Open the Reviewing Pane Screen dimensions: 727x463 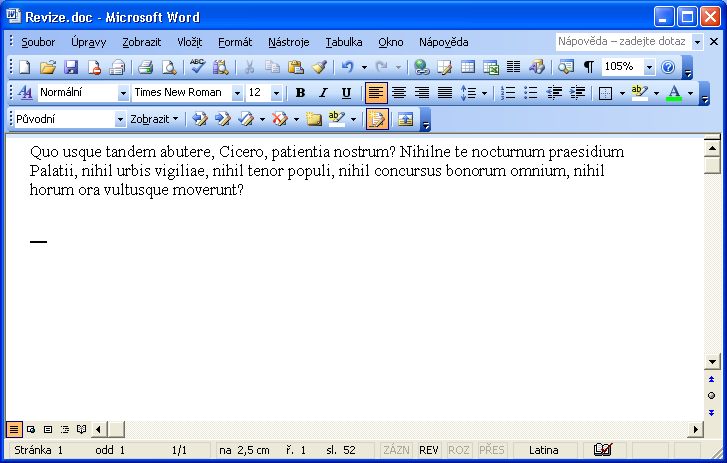405,119
